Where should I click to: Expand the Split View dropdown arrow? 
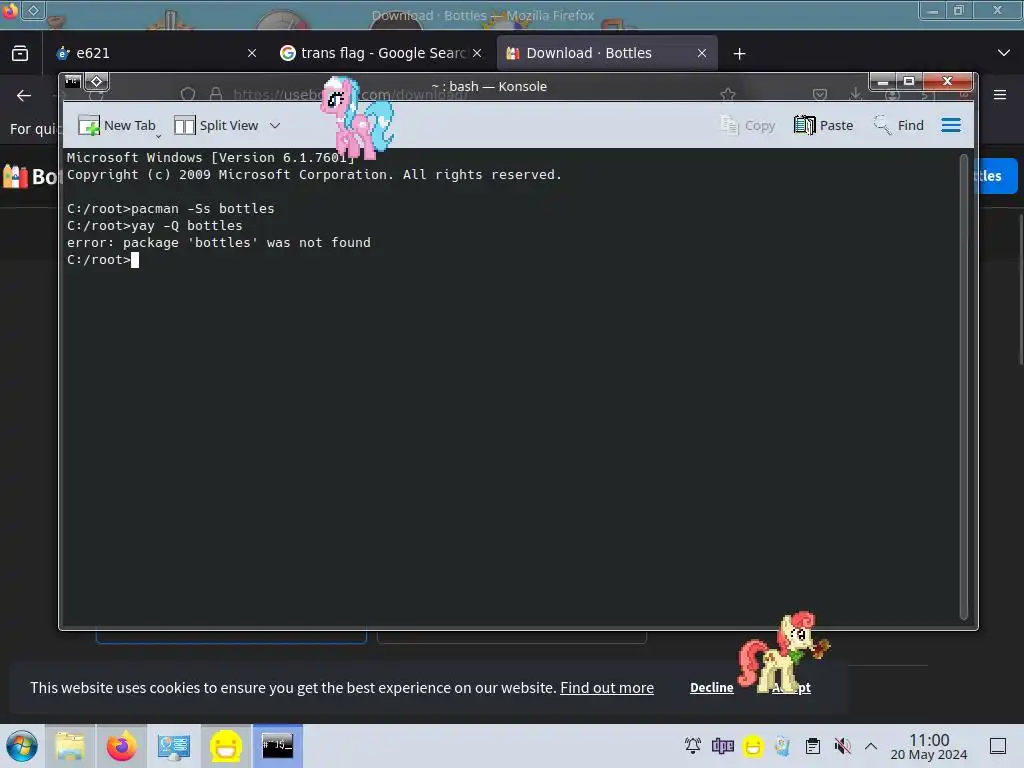point(275,125)
